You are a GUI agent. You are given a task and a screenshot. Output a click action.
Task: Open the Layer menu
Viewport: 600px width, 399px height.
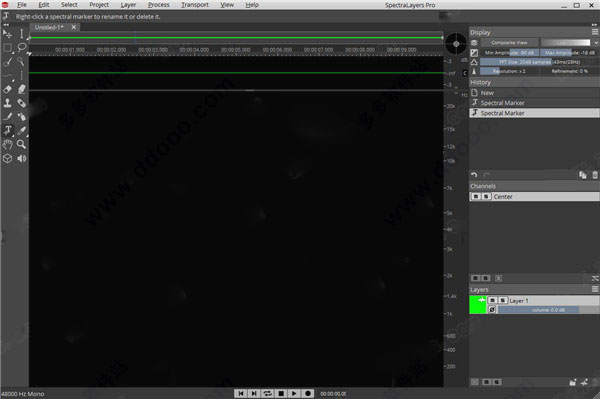pyautogui.click(x=128, y=5)
